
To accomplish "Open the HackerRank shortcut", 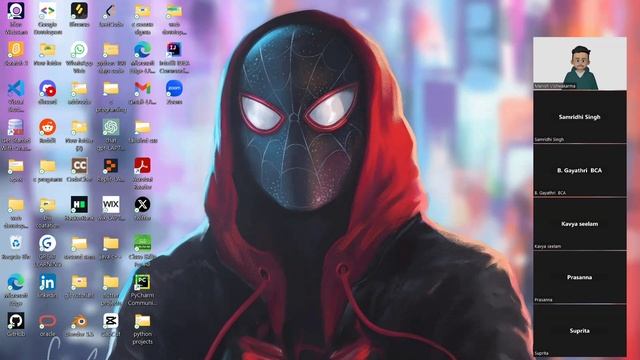I will tap(79, 204).
